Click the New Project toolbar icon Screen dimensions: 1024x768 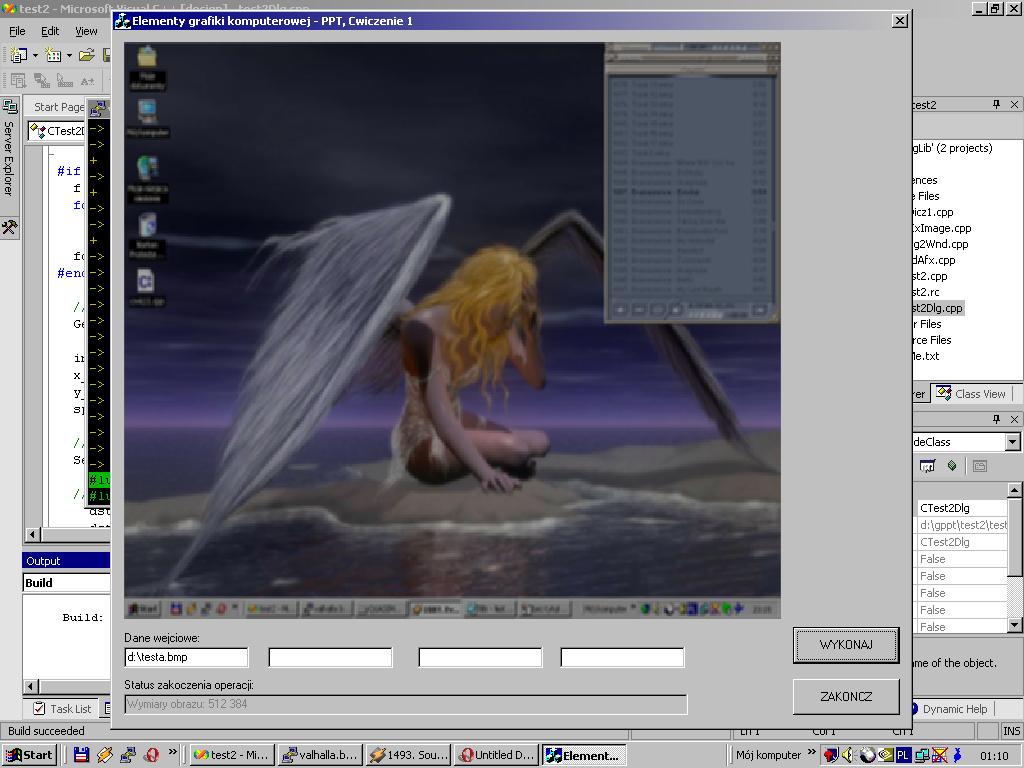click(19, 56)
